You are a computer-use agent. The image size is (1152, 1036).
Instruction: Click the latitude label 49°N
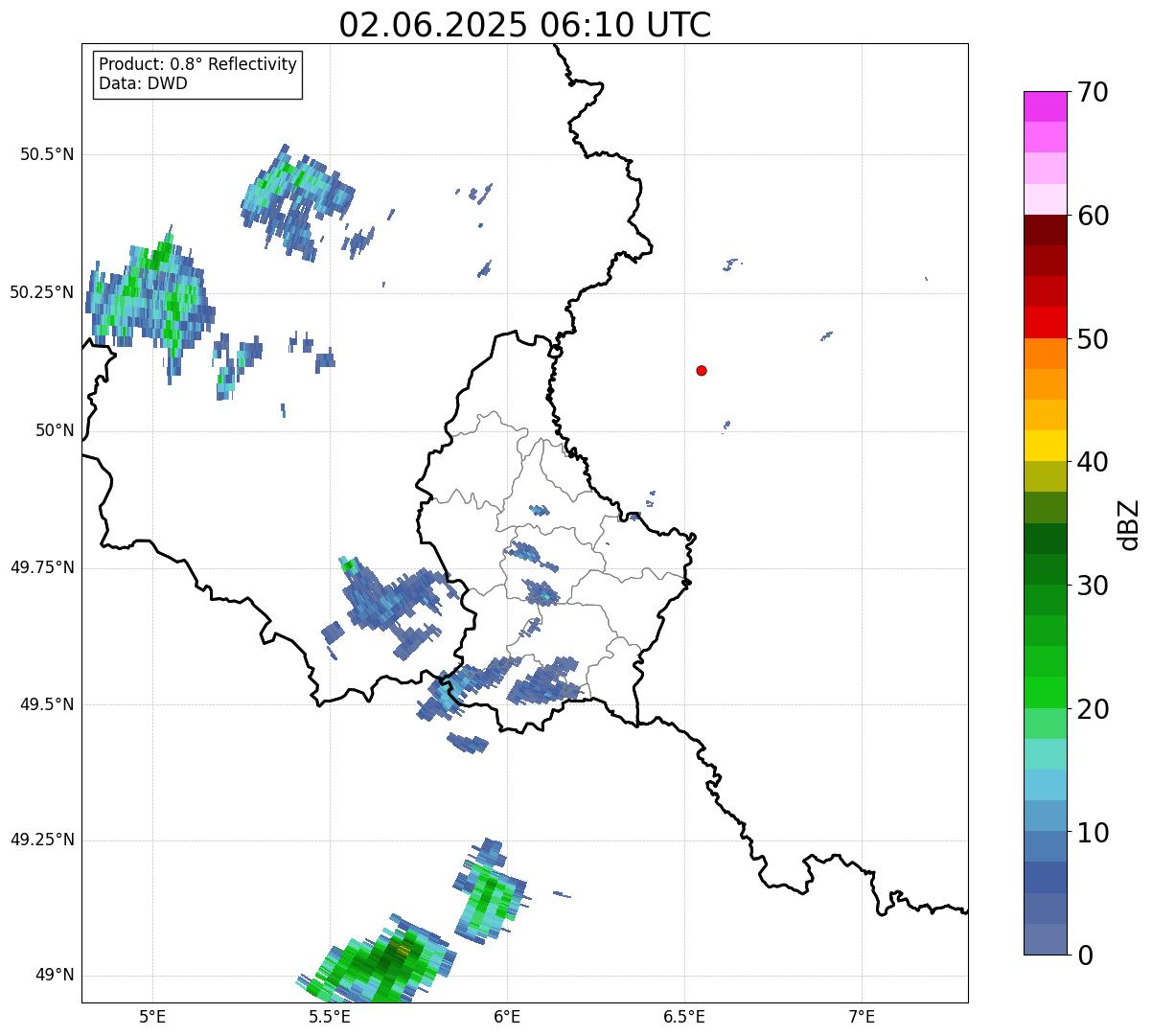tap(55, 976)
